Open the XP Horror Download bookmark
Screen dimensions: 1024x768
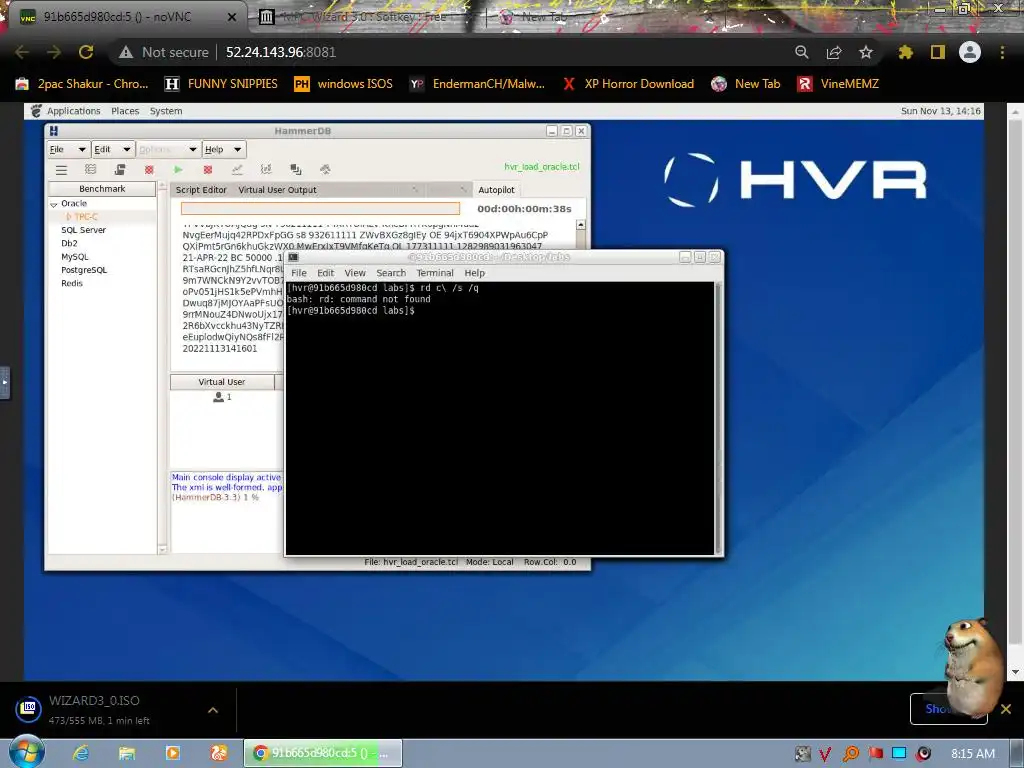[x=628, y=84]
